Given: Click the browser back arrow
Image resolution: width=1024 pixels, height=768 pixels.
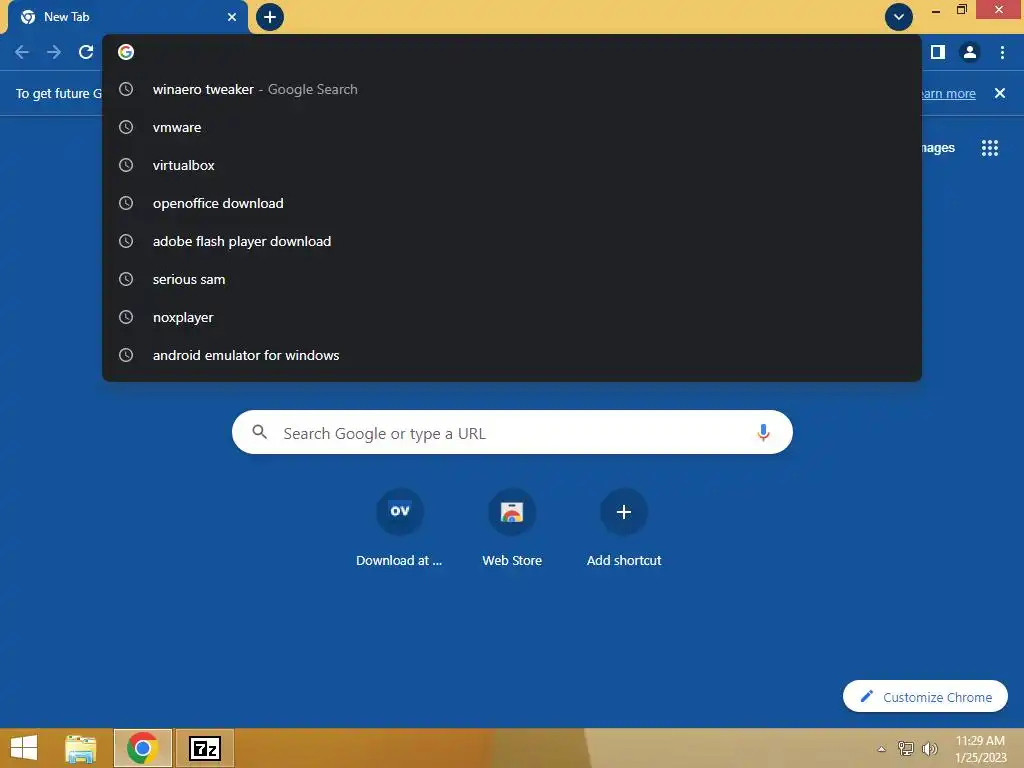Looking at the screenshot, I should (x=22, y=52).
